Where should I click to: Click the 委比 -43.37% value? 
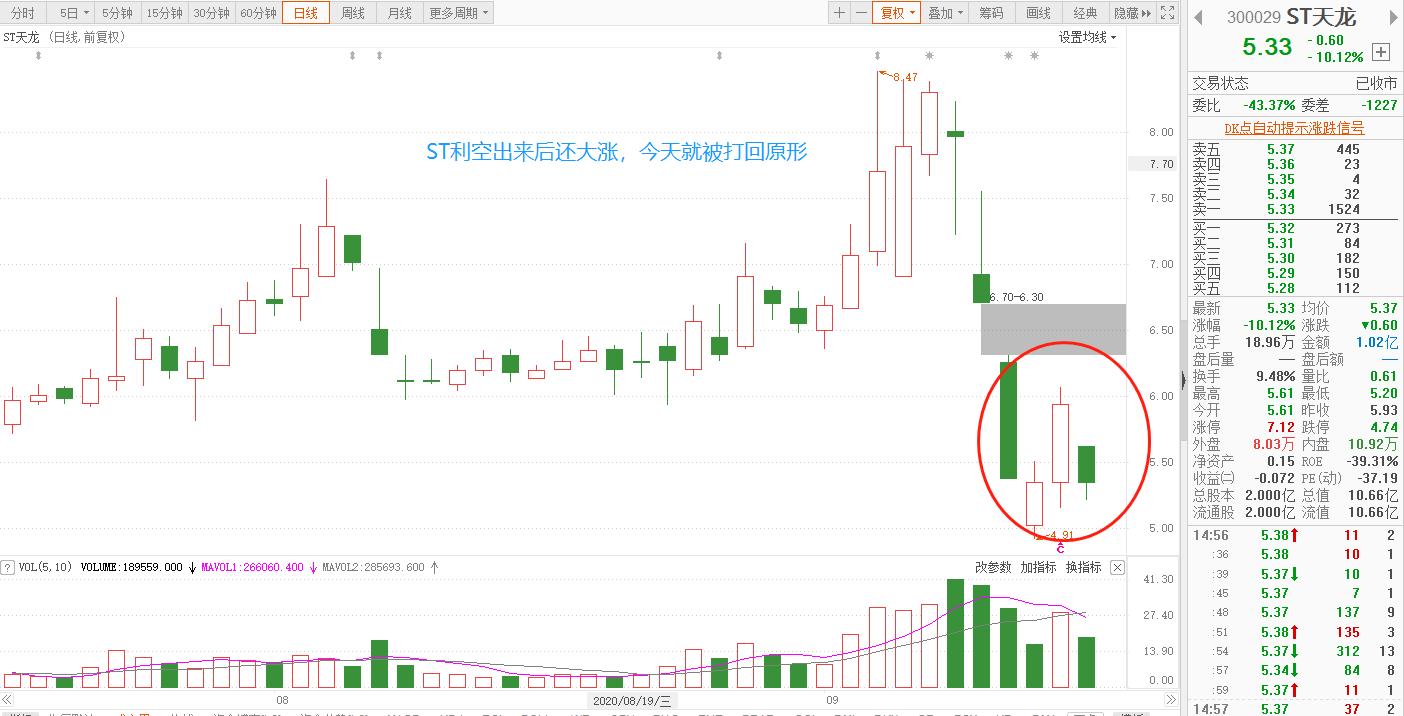point(1269,105)
